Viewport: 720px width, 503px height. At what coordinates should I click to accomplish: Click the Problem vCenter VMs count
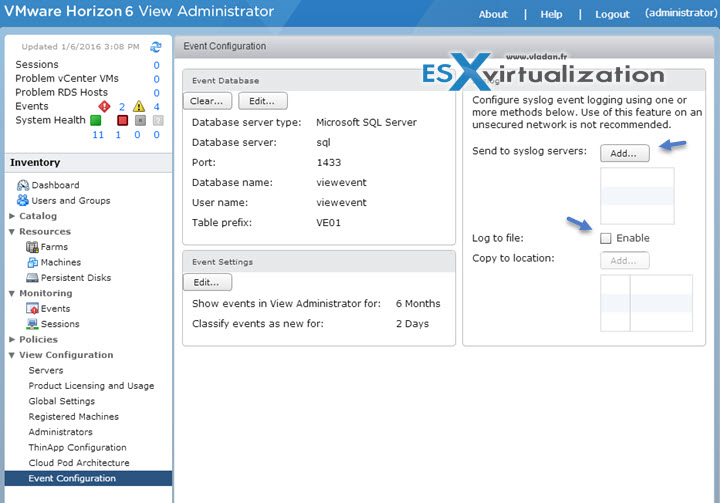tap(157, 79)
